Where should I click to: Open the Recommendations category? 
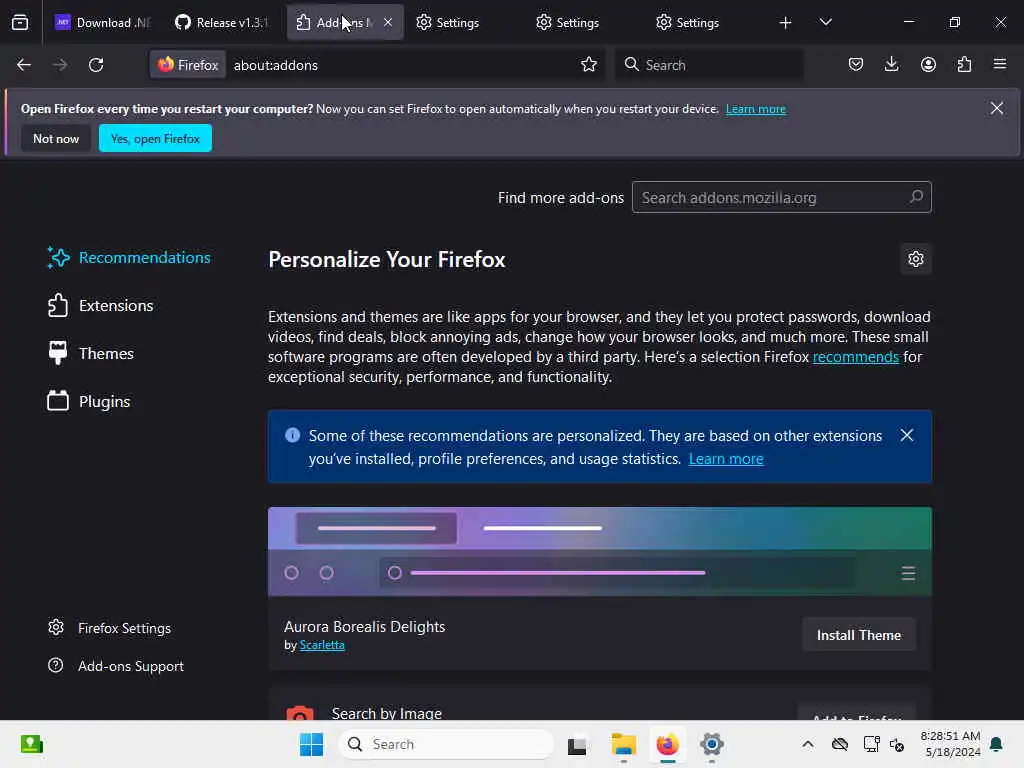(x=129, y=257)
